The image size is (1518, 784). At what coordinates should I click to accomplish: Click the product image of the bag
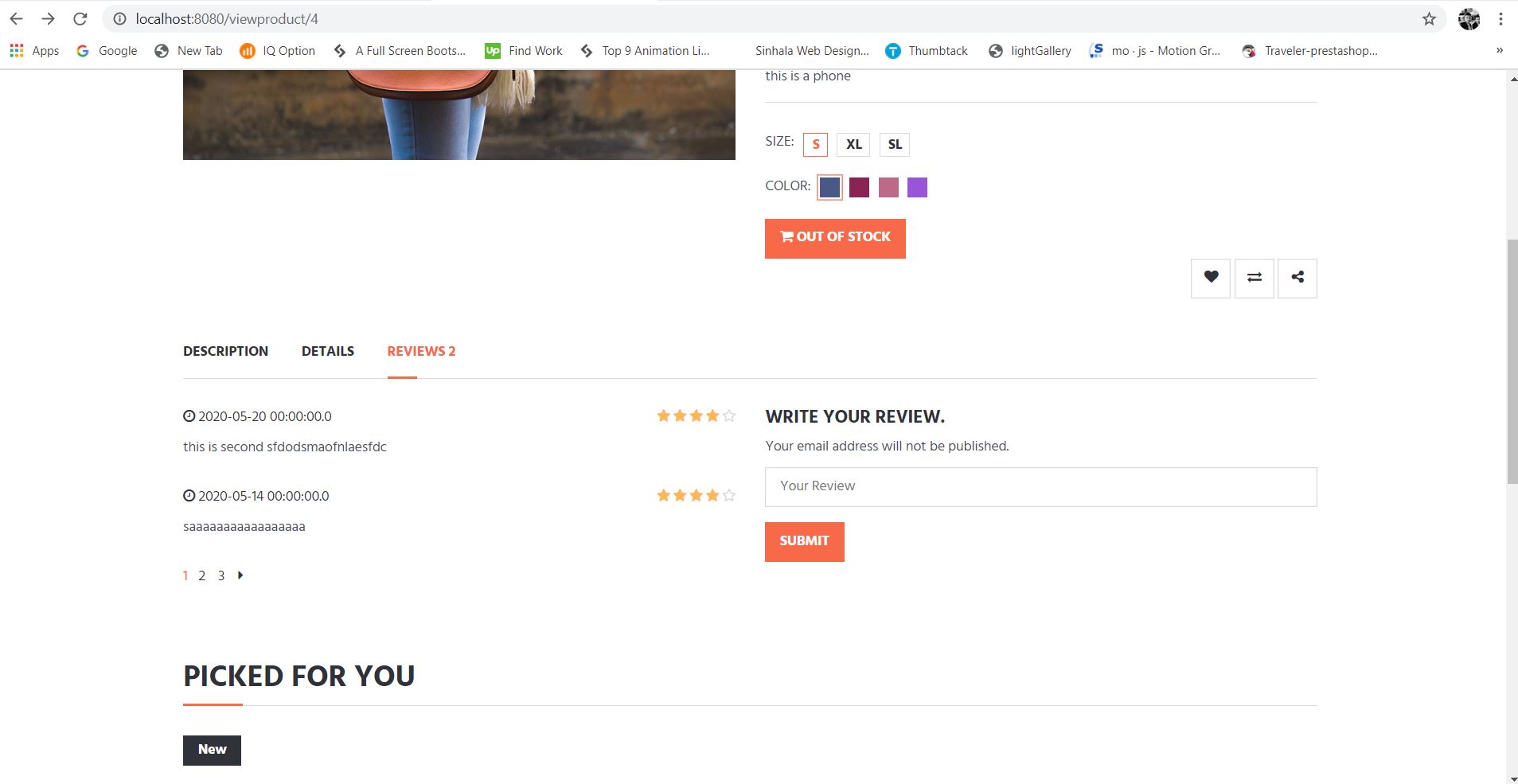click(x=459, y=115)
